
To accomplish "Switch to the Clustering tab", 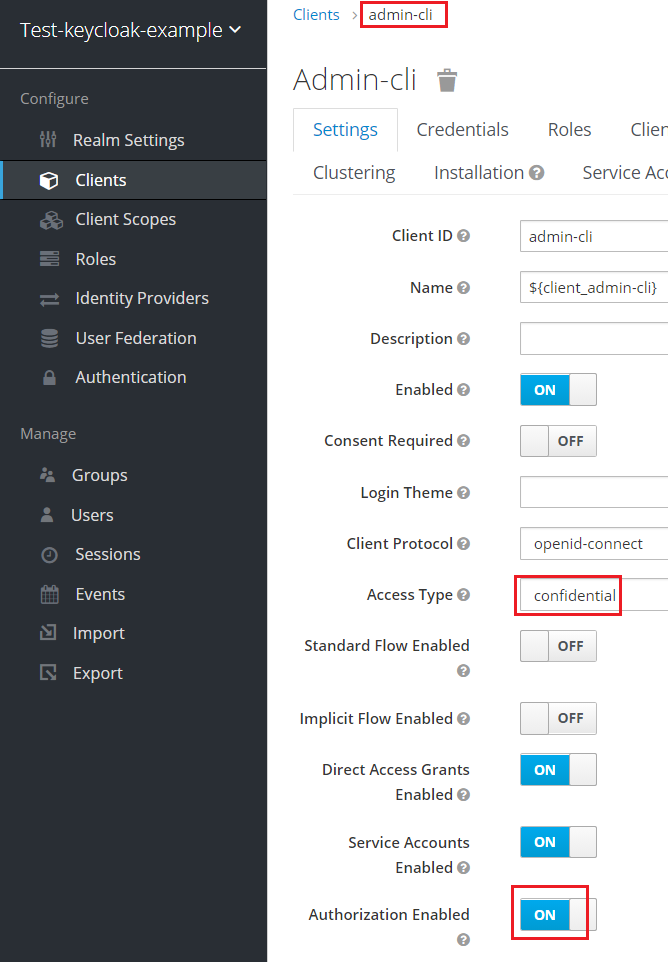I will pyautogui.click(x=354, y=173).
